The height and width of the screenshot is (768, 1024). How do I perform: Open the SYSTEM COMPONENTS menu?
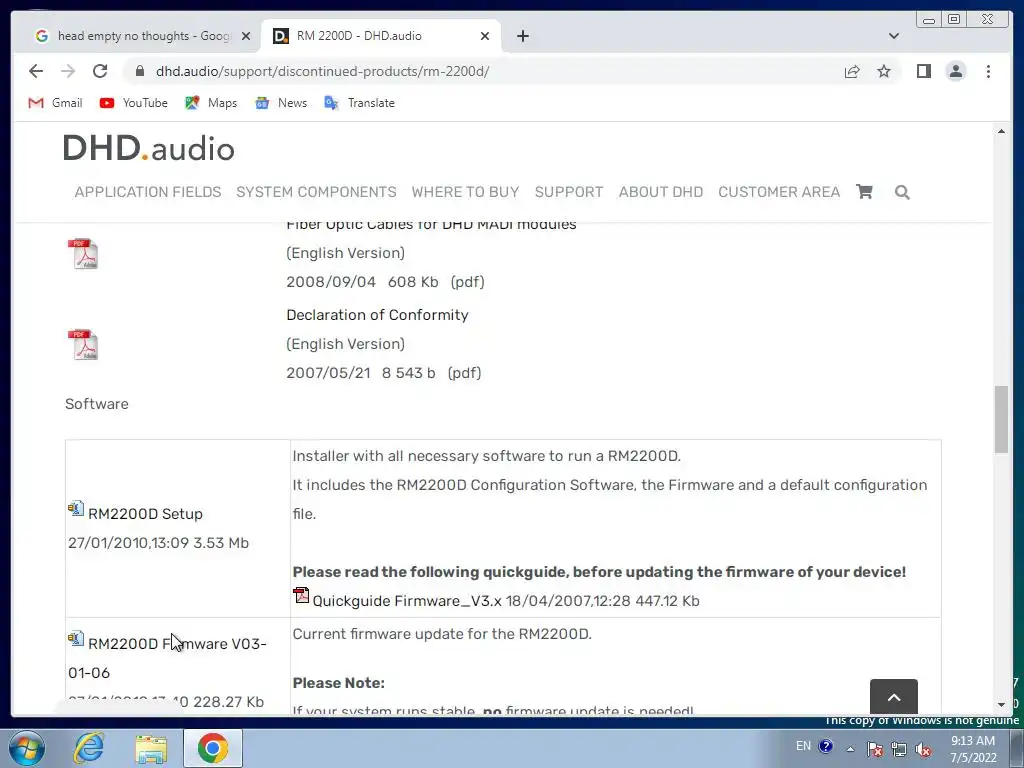click(x=316, y=192)
